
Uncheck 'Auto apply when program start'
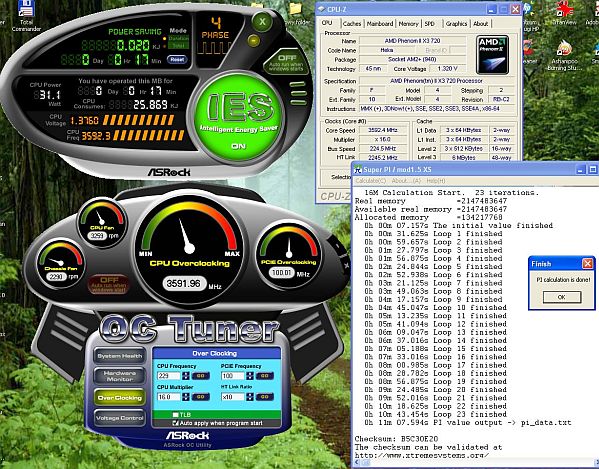tap(175, 423)
